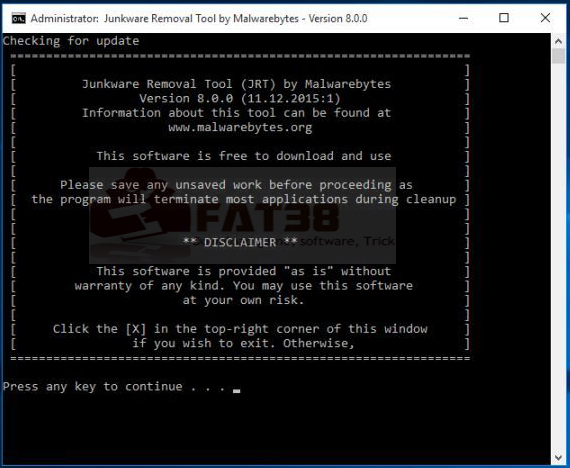Click 'if you wish to exit. Otherwise,' line
Viewport: 570px width, 468px height.
point(244,343)
